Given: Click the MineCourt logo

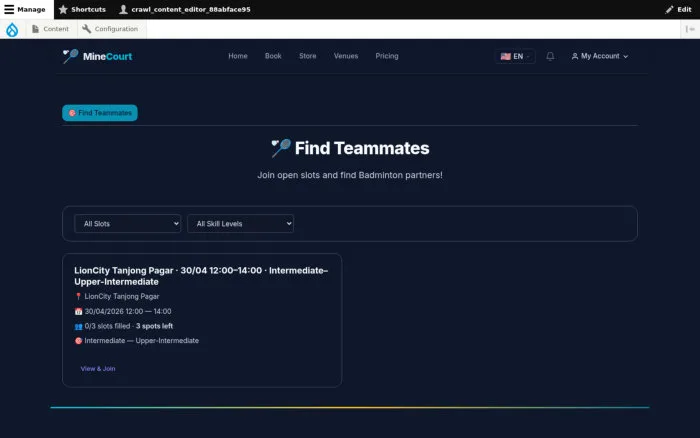Looking at the screenshot, I should (x=97, y=56).
